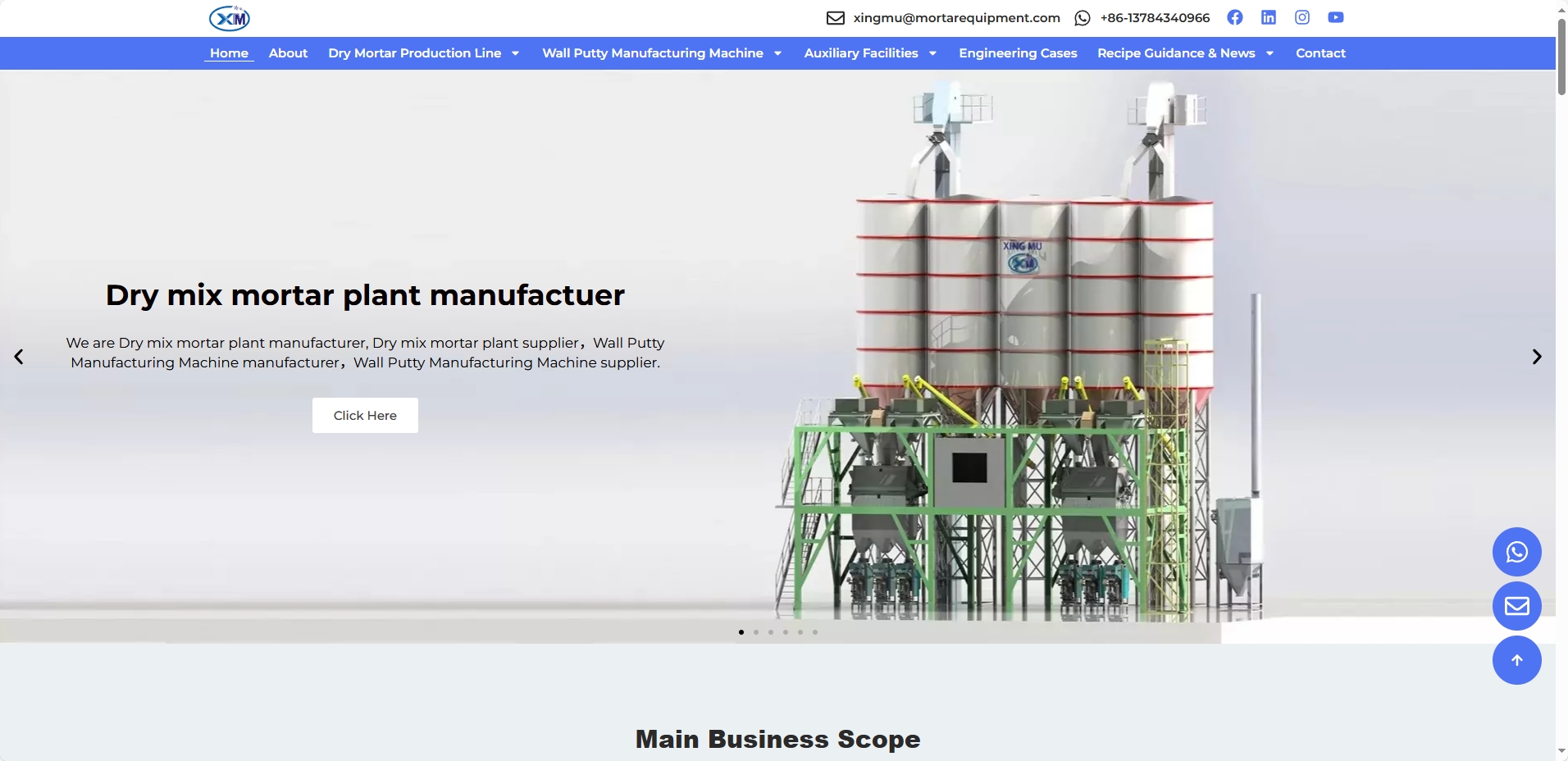Click the XM company logo
Image resolution: width=1568 pixels, height=761 pixels.
230,18
